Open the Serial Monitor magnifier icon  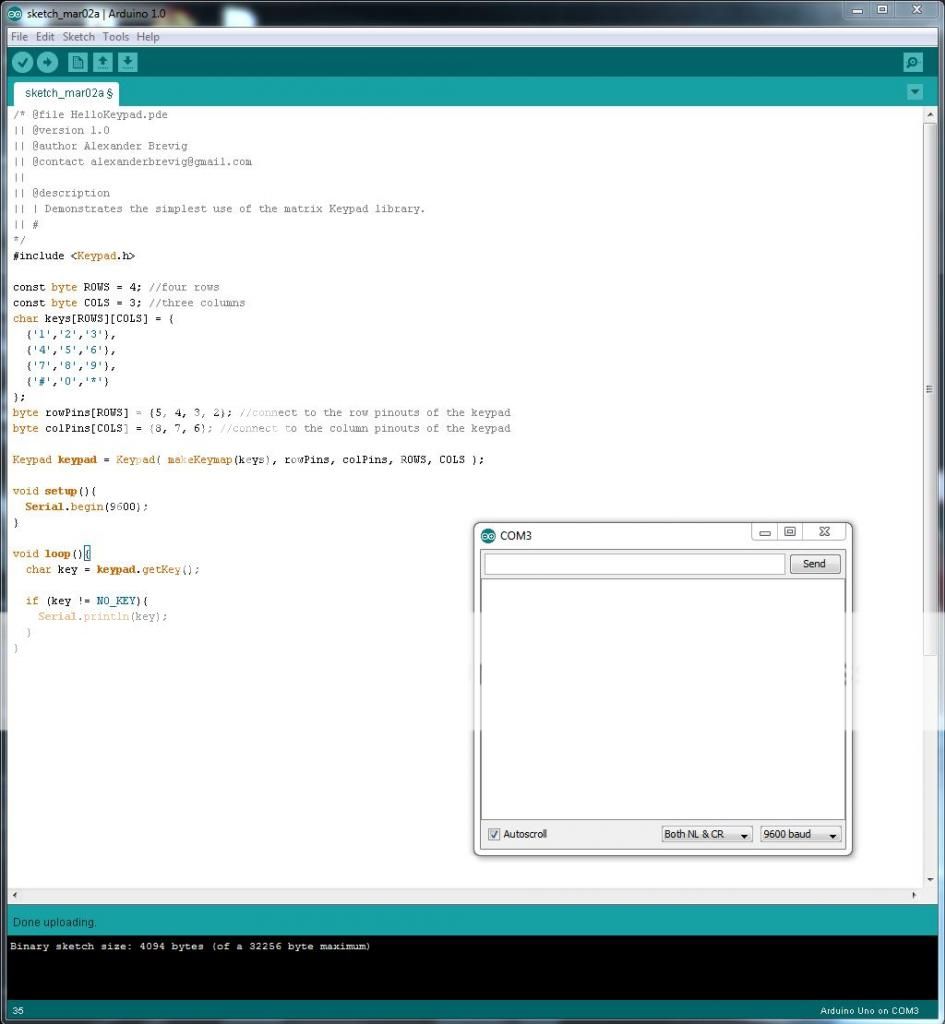[913, 62]
